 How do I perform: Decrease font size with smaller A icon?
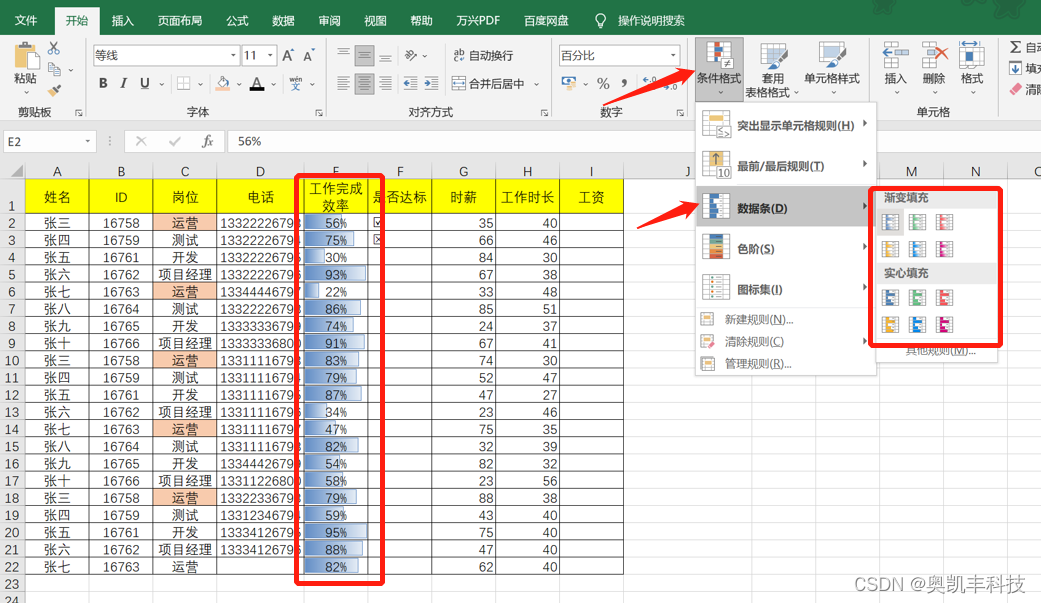point(309,55)
